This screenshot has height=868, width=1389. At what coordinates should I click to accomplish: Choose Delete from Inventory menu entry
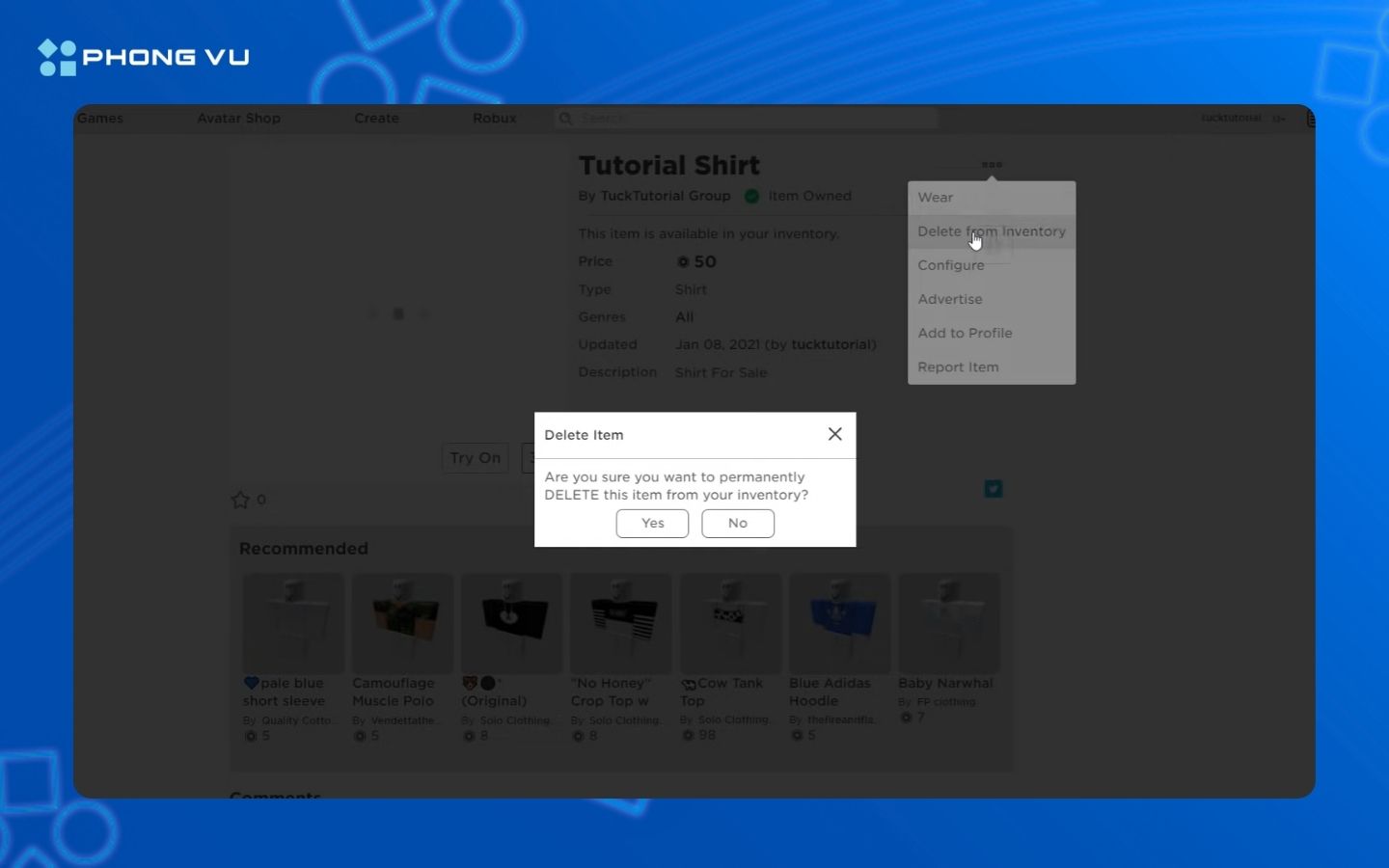click(992, 231)
